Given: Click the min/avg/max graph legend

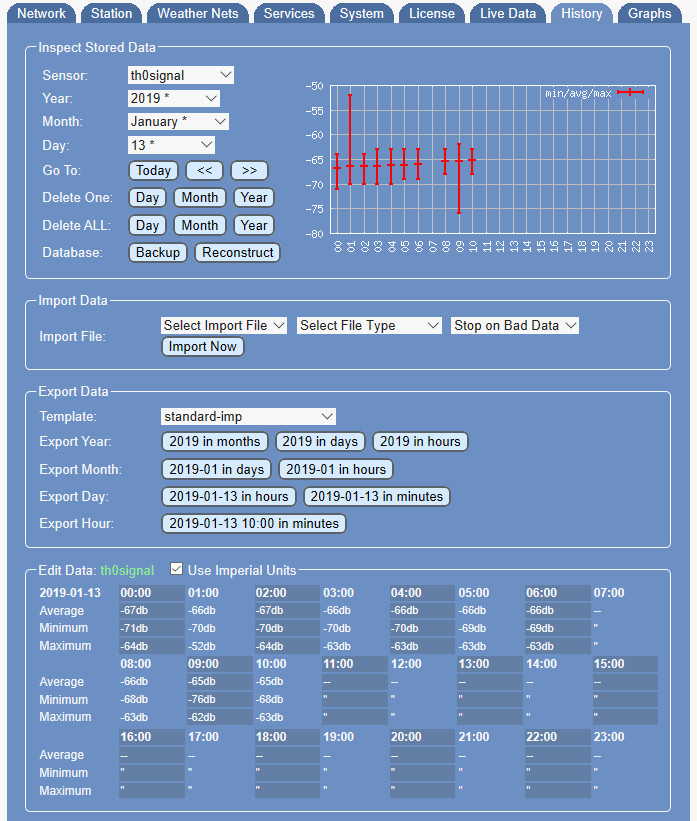Looking at the screenshot, I should [x=594, y=93].
